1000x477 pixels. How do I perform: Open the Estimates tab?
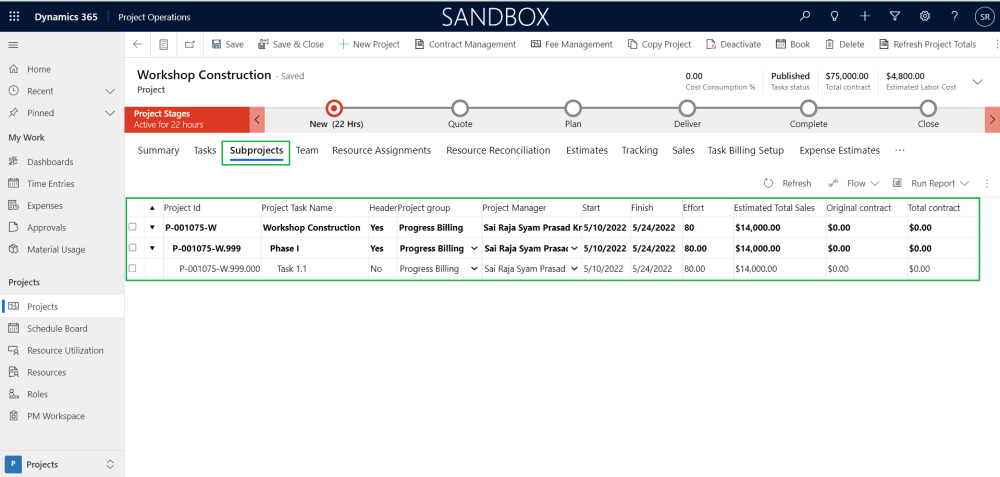[587, 150]
